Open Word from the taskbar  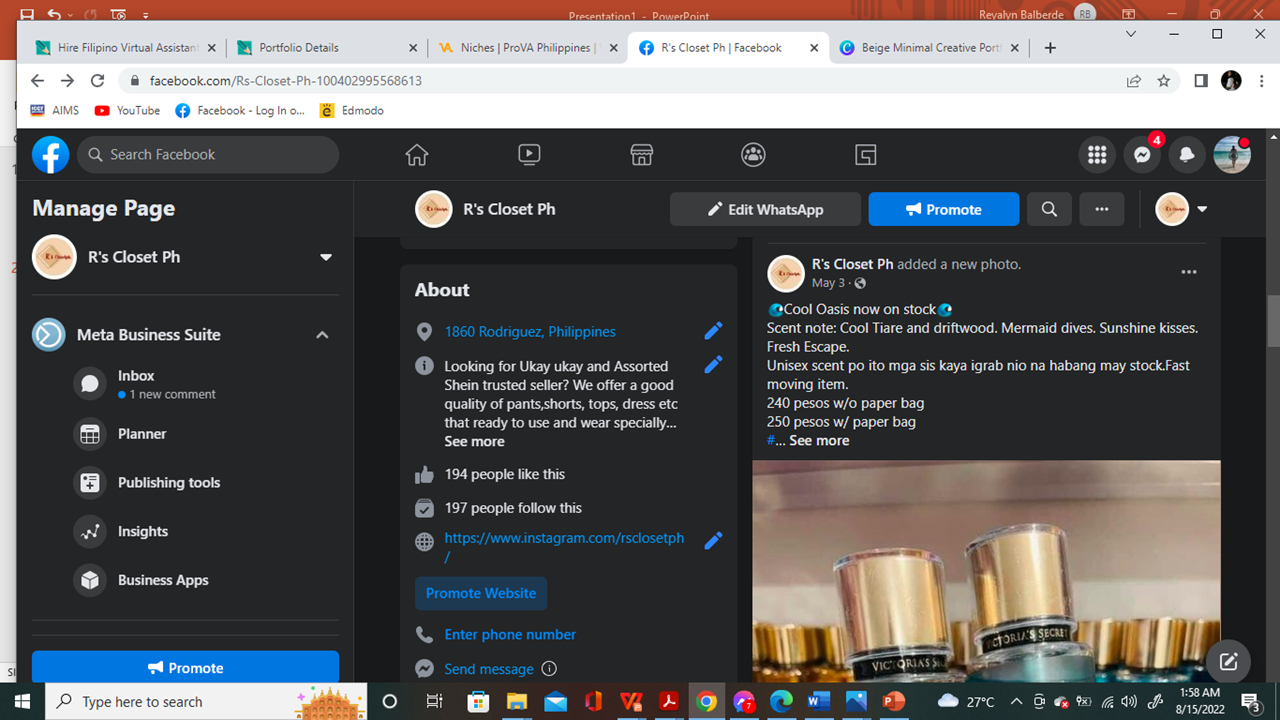click(818, 701)
